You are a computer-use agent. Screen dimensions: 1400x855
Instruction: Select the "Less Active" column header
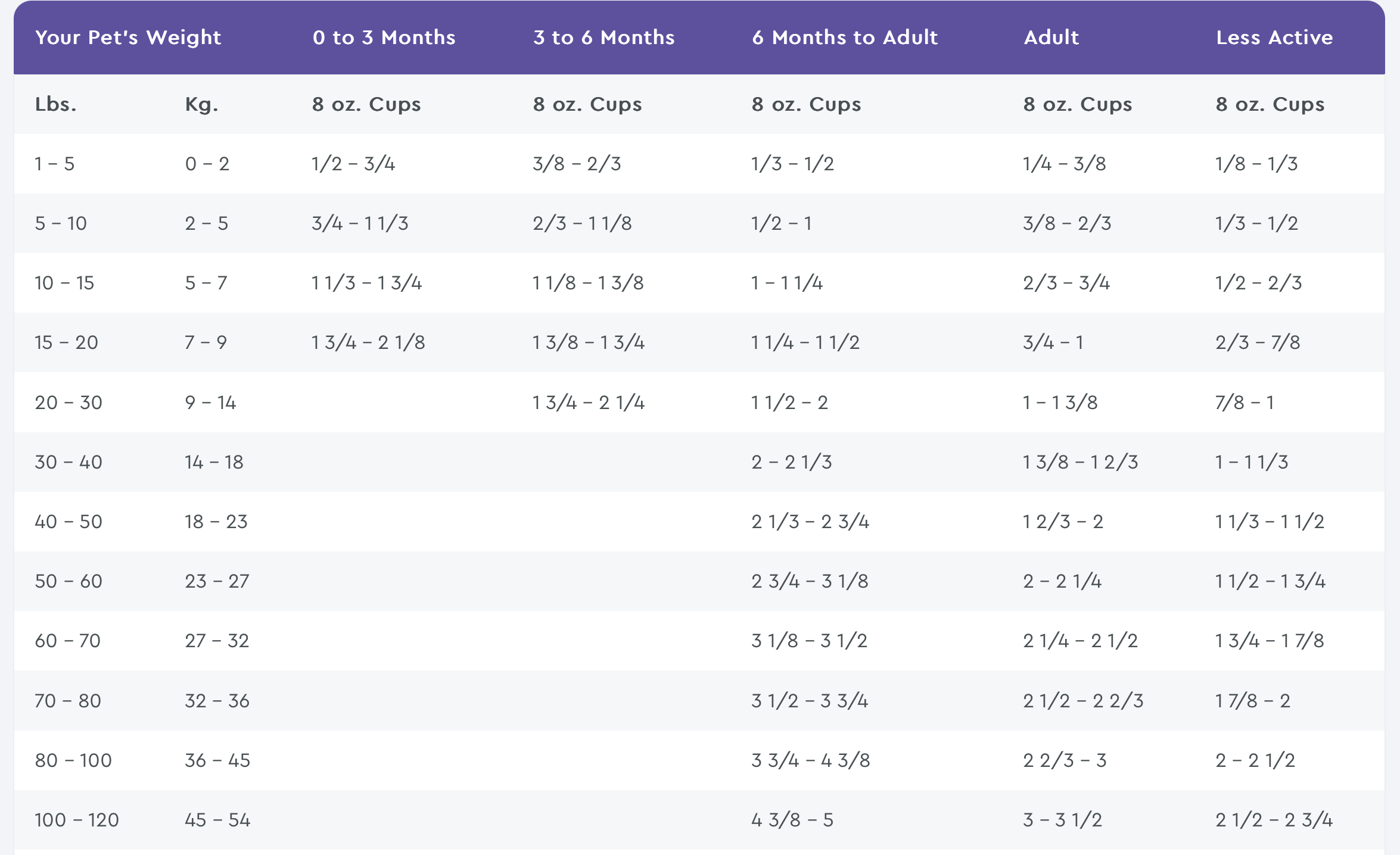1274,38
